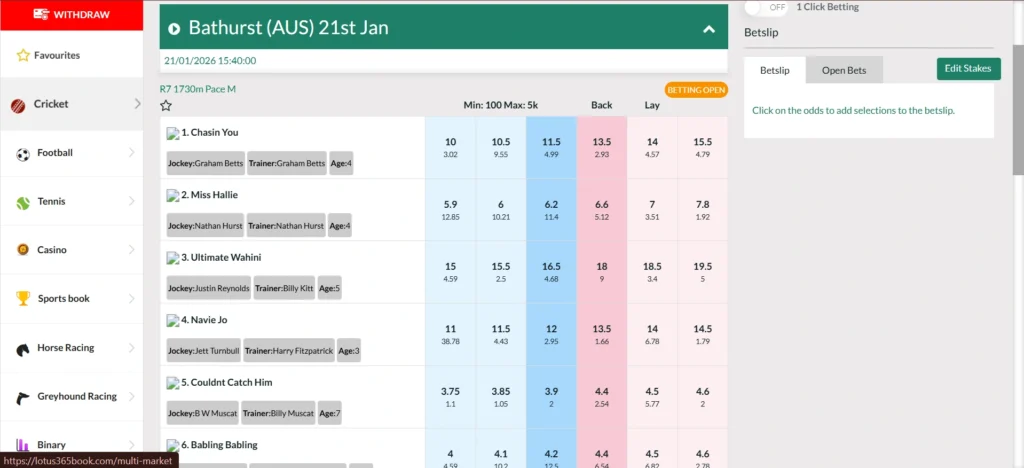Toggle 1 Click Betting switch

coord(765,7)
